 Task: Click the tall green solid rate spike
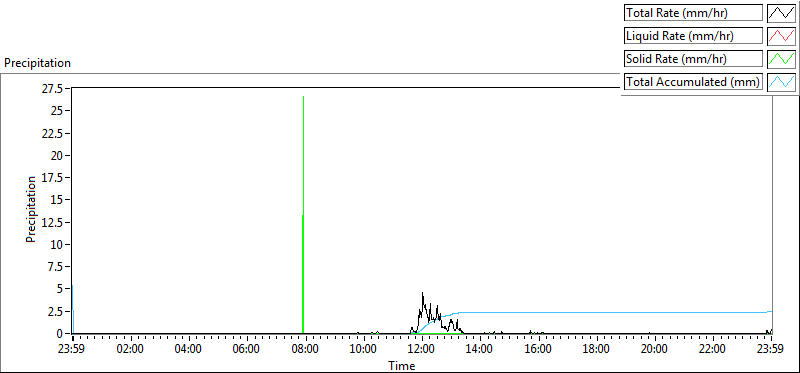(x=303, y=214)
